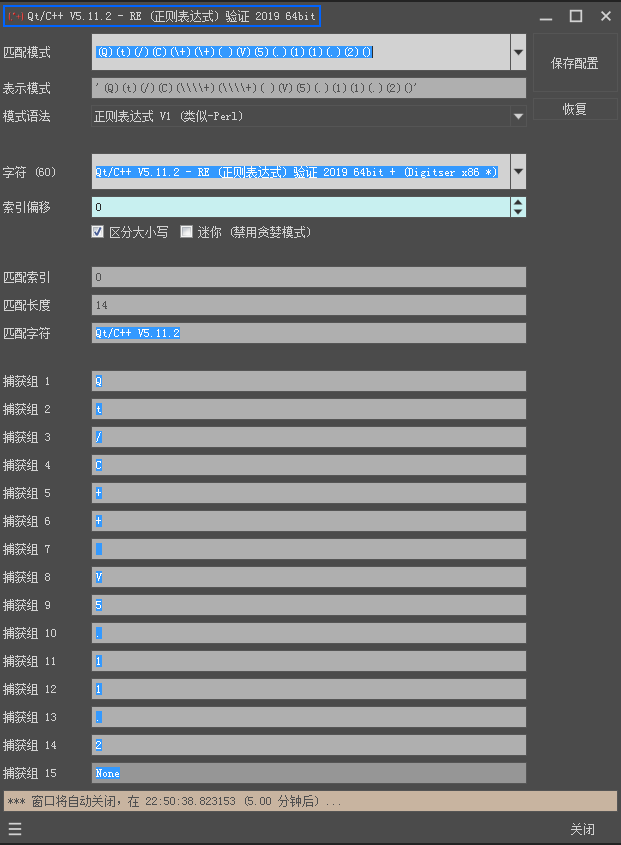Image resolution: width=621 pixels, height=845 pixels.
Task: Click into the 字符 input text field
Action: (301, 172)
